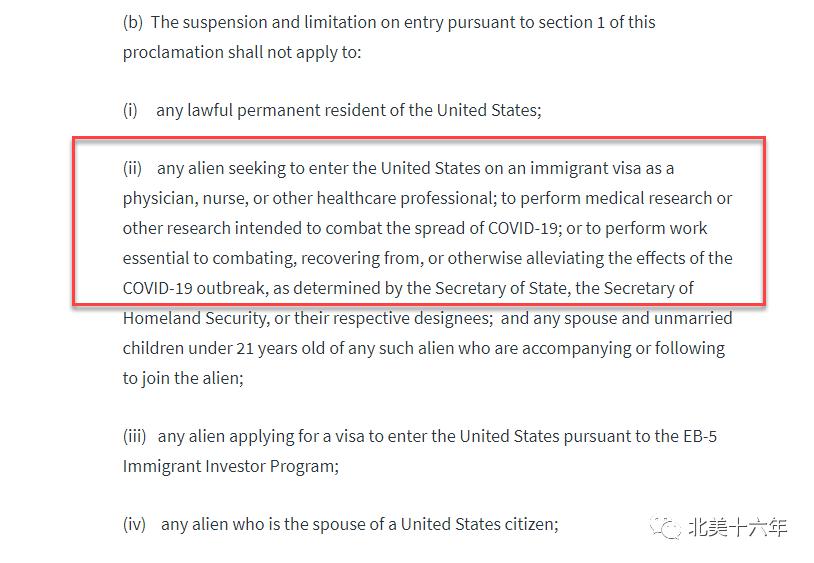Click the (iii) list marker
Screen dimensions: 814x563
134,436
